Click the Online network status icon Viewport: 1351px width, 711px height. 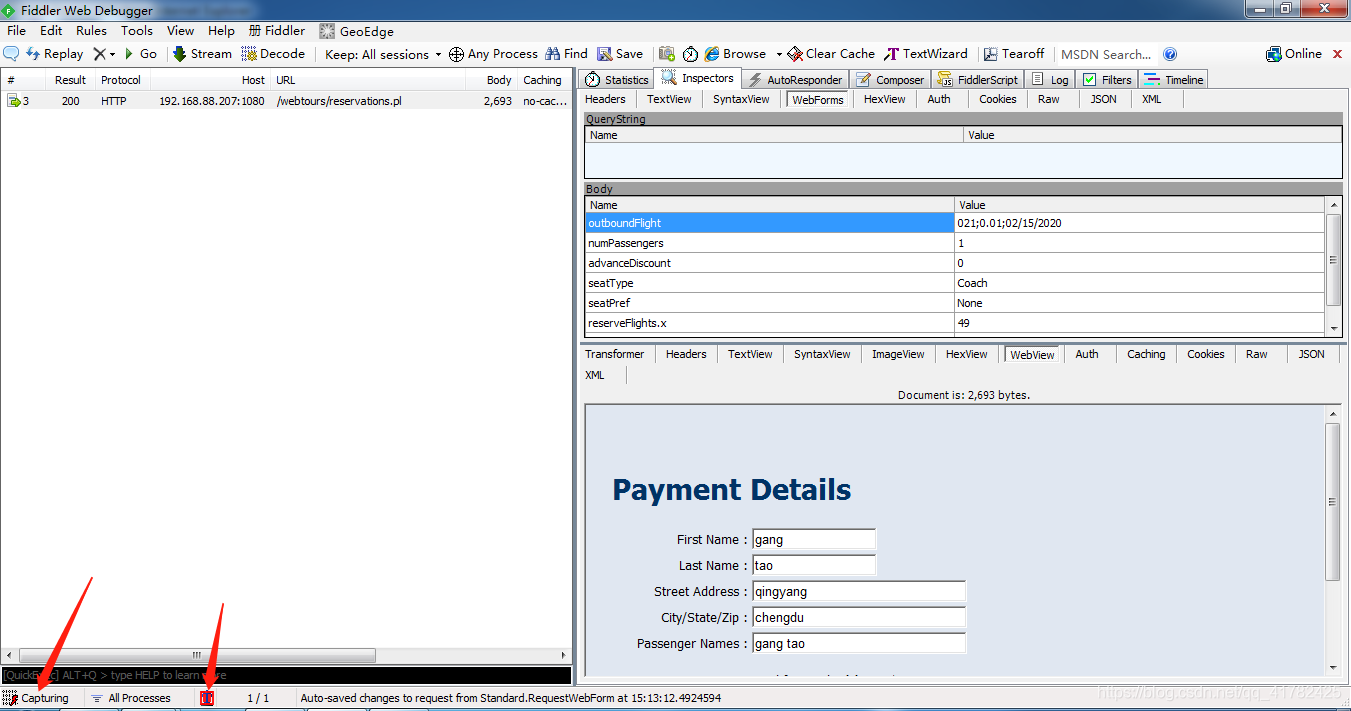(1294, 54)
